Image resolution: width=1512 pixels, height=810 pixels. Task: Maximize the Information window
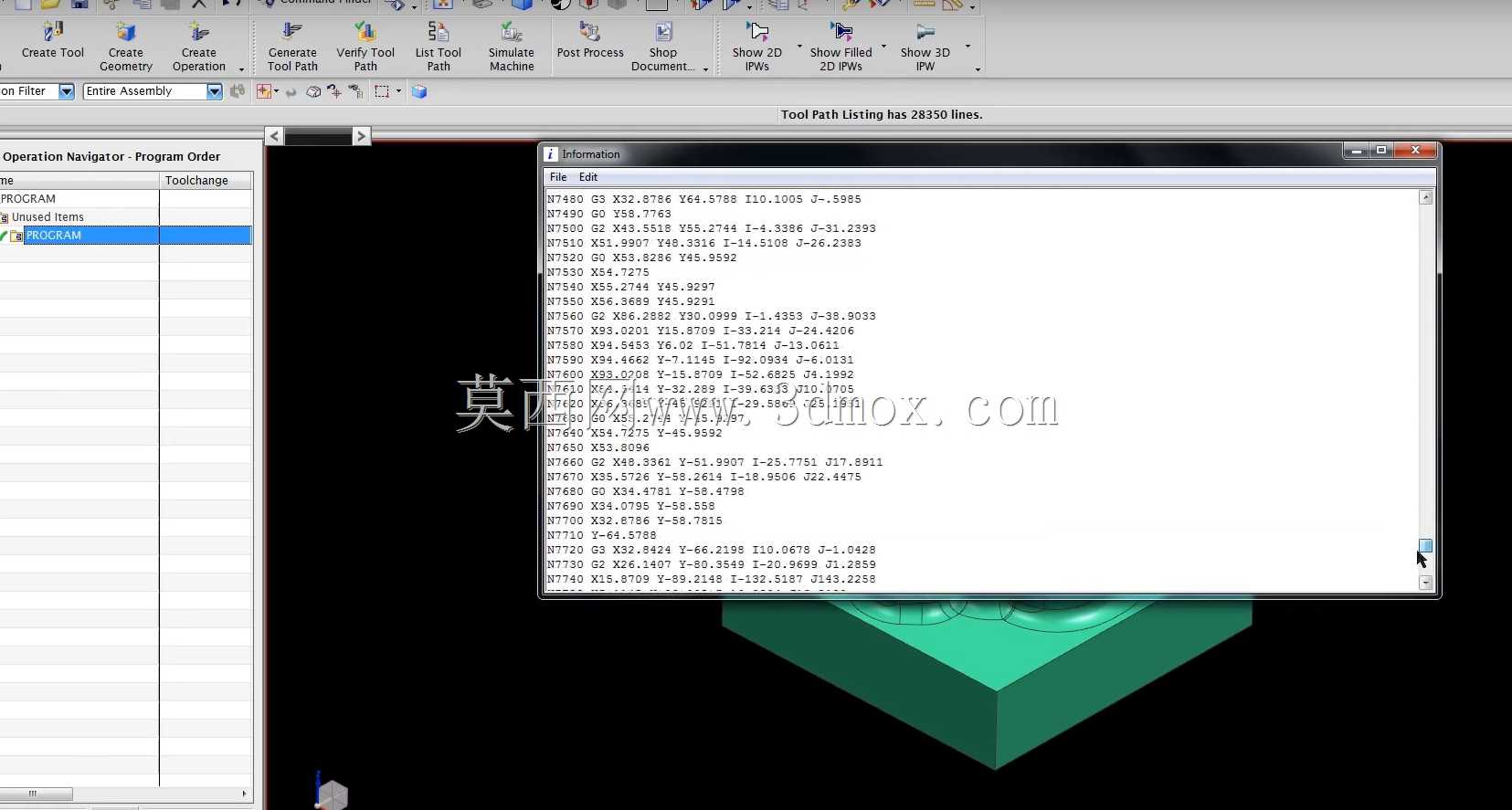click(1381, 151)
